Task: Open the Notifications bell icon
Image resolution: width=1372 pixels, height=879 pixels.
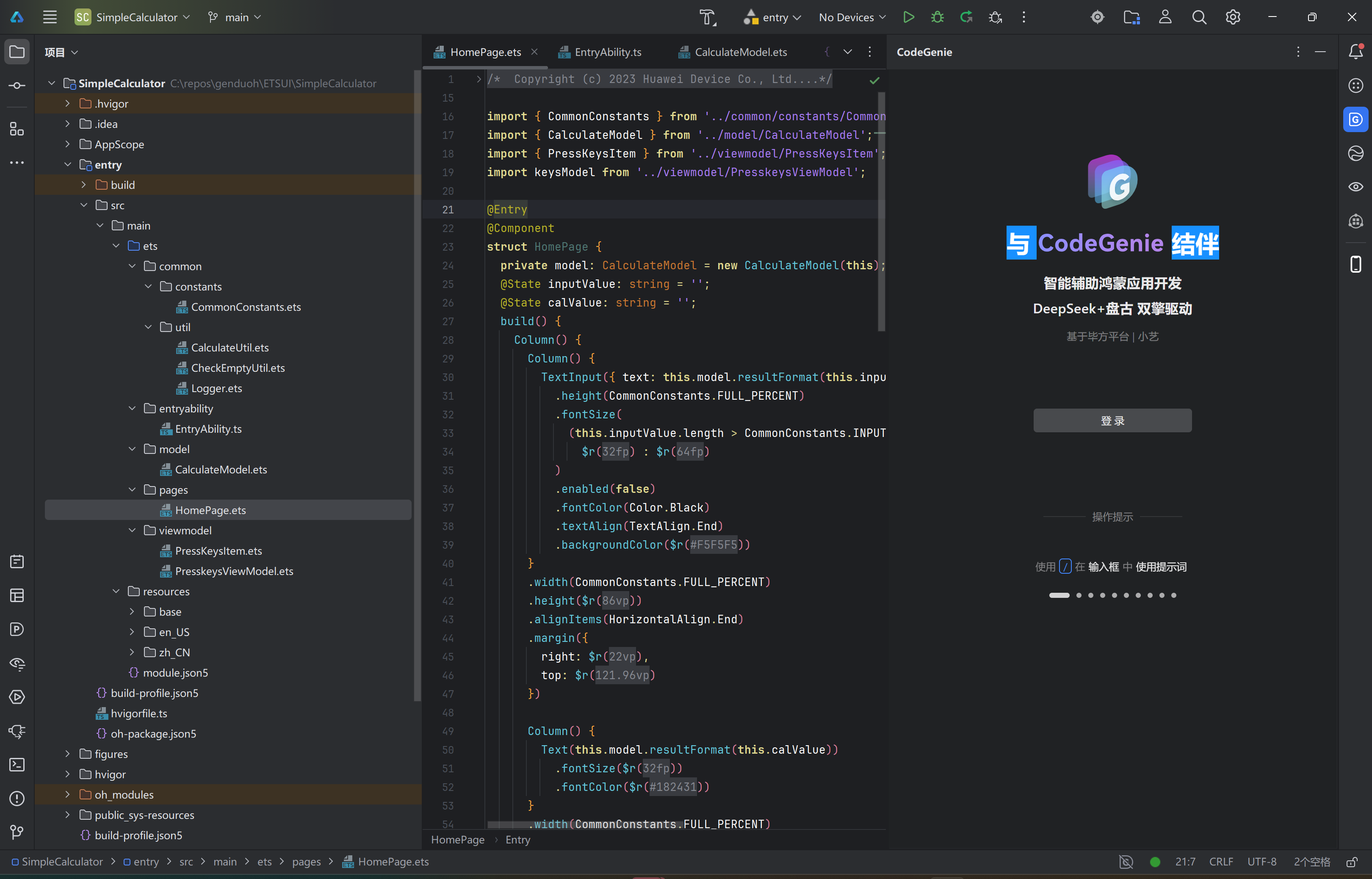Action: [x=1355, y=52]
